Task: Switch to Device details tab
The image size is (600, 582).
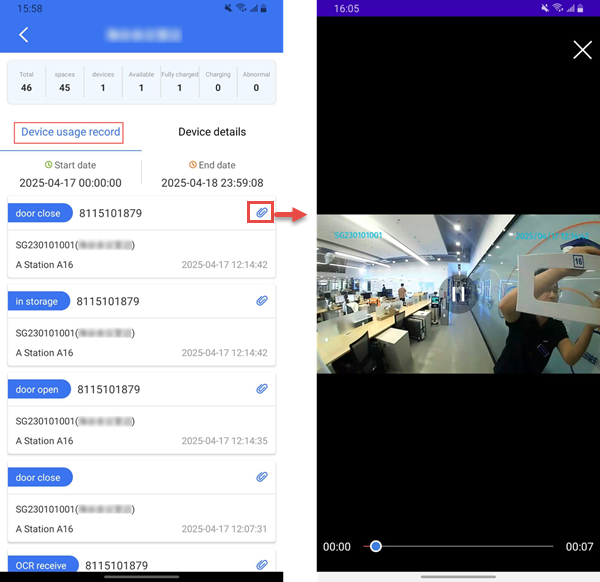Action: click(x=212, y=132)
